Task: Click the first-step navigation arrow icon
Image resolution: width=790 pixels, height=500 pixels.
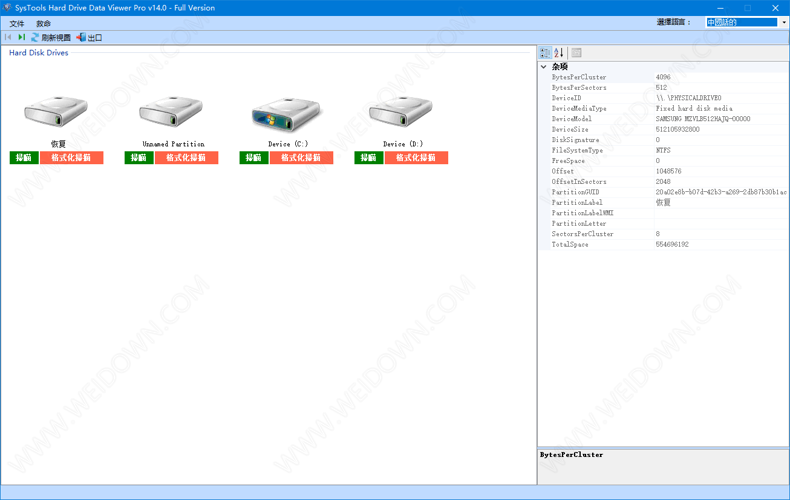Action: pos(8,37)
